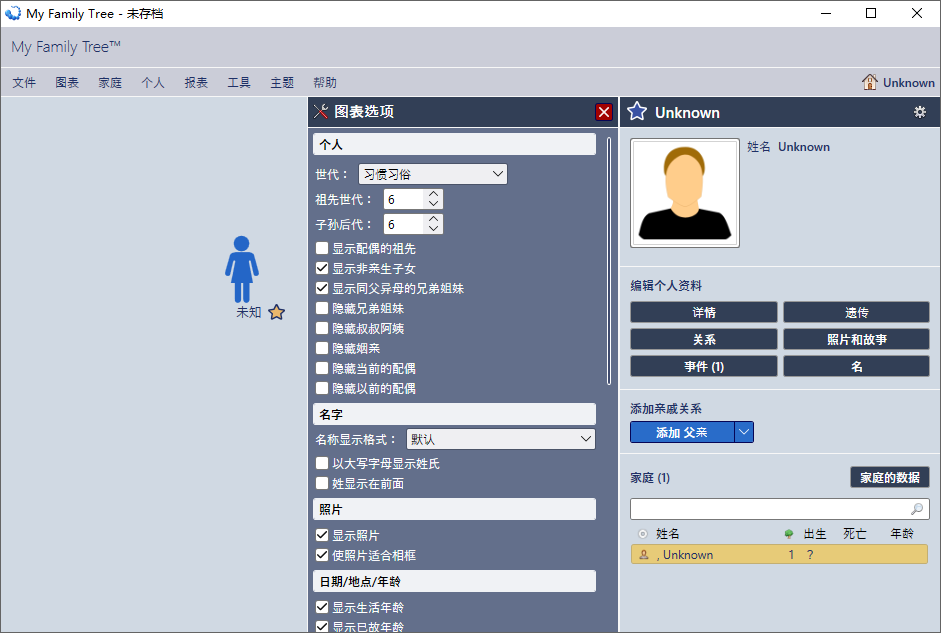Open the 名称显示格式 dropdown showing 默认
Screen dimensions: 941x633
click(501, 439)
